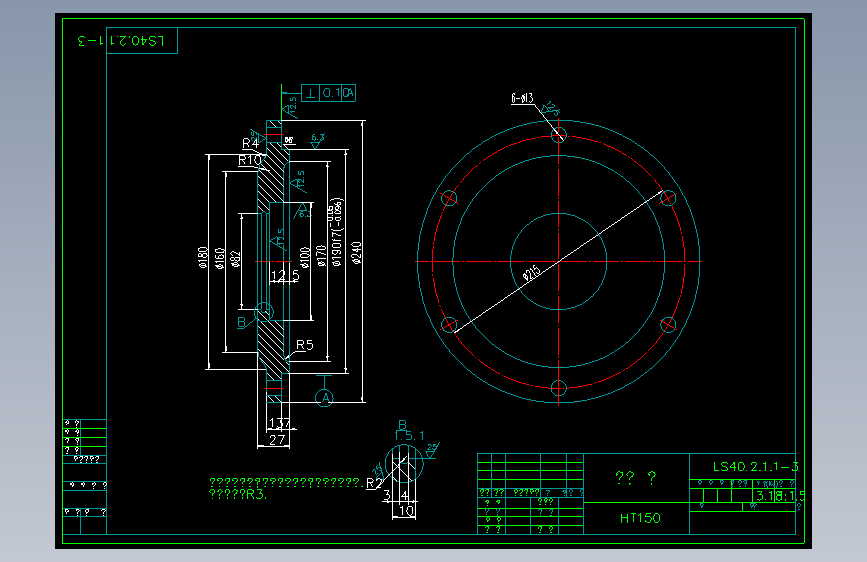Click the 1.5:1 scale title of detail B
The width and height of the screenshot is (867, 562).
point(409,435)
